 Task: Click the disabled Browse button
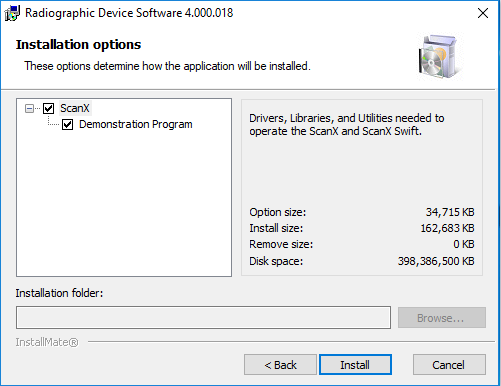point(442,318)
